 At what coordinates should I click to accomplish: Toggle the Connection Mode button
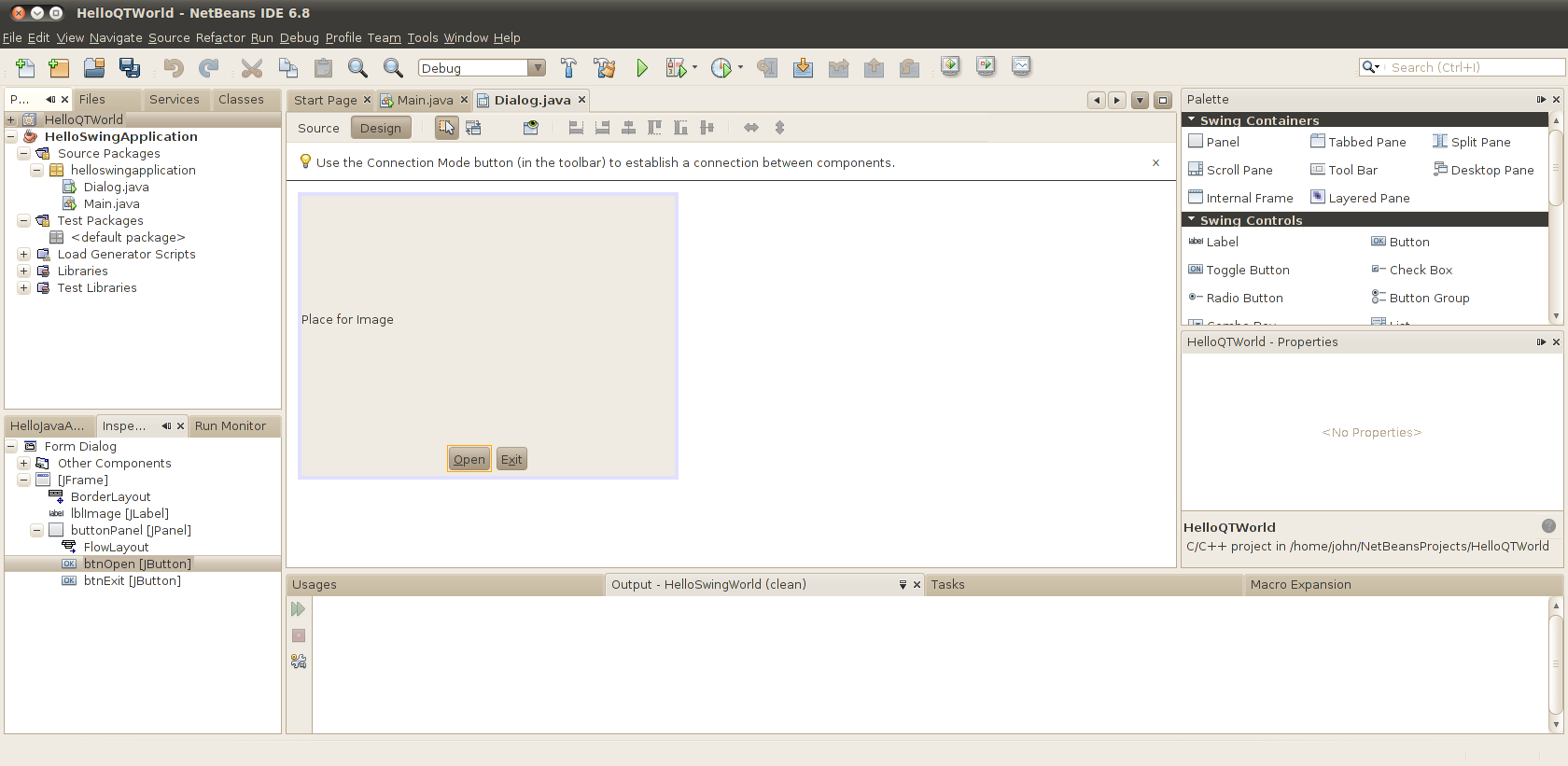[474, 128]
